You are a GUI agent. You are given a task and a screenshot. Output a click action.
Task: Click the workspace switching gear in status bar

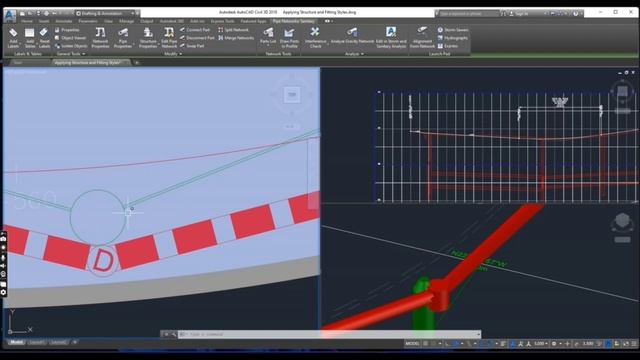pos(554,344)
